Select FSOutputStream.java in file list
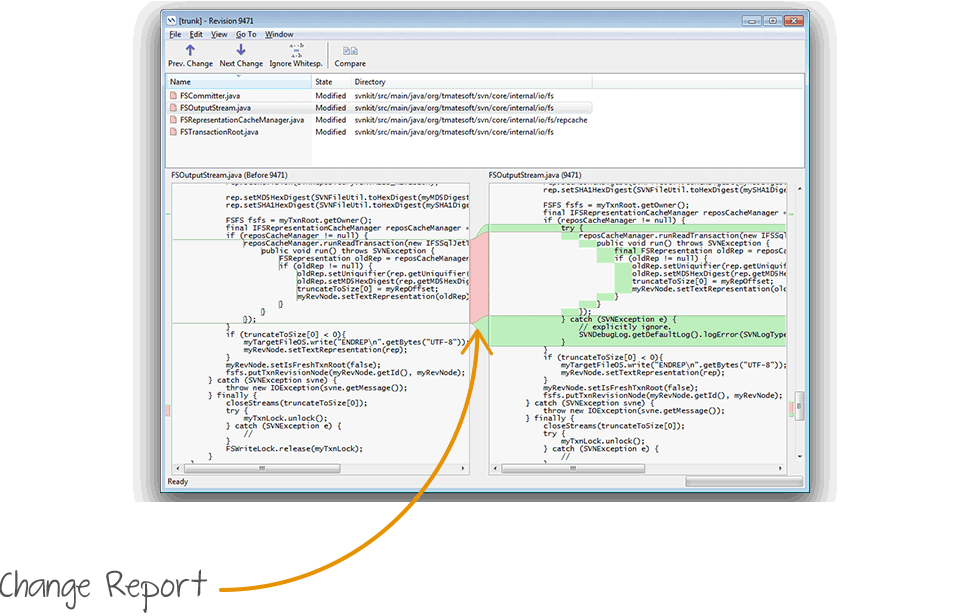This screenshot has width=960, height=616. [x=215, y=108]
